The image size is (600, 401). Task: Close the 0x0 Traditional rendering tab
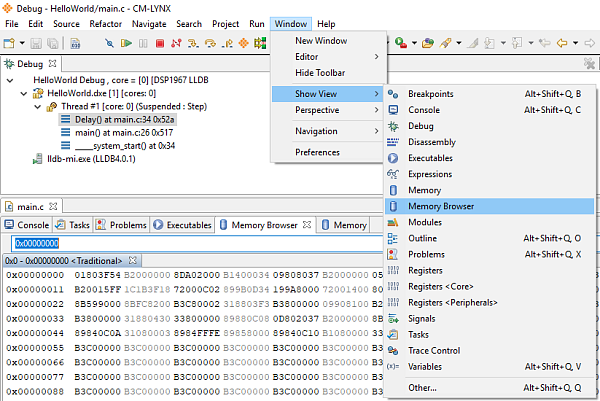tap(132, 261)
